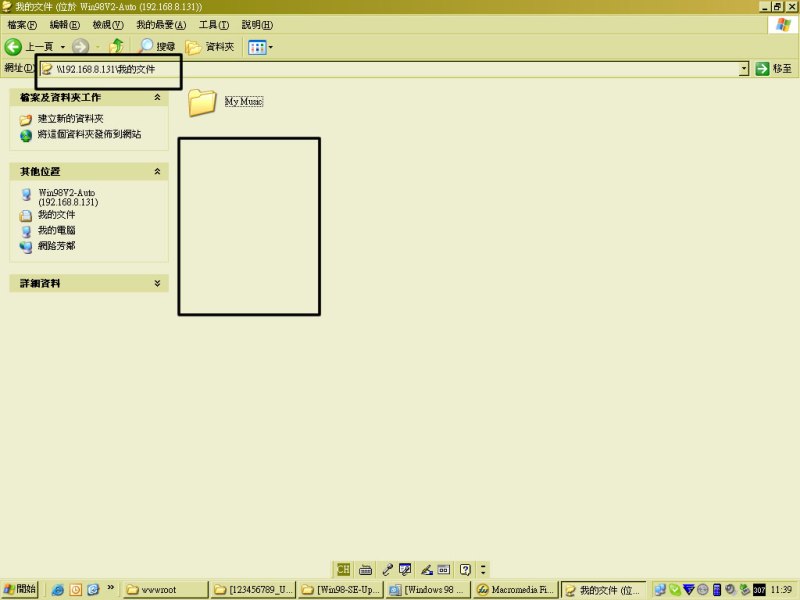Viewport: 800px width, 600px height.
Task: Go to 我的電腦 link
Action: [x=57, y=231]
